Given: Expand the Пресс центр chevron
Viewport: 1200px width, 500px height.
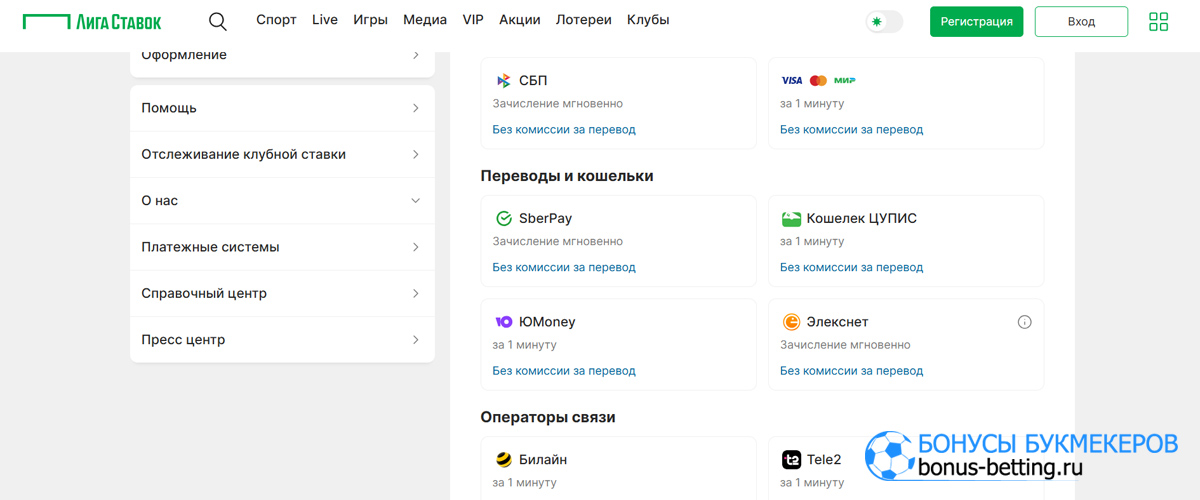Looking at the screenshot, I should [416, 340].
